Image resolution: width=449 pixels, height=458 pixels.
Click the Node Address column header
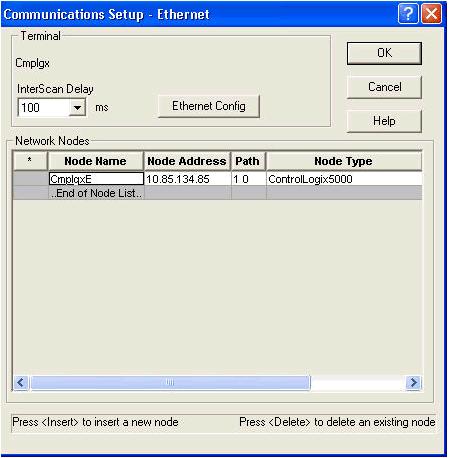pyautogui.click(x=187, y=161)
